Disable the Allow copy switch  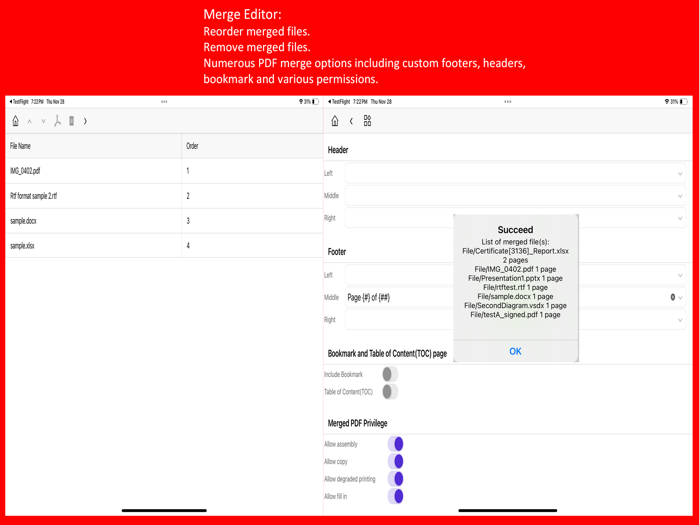tap(396, 461)
